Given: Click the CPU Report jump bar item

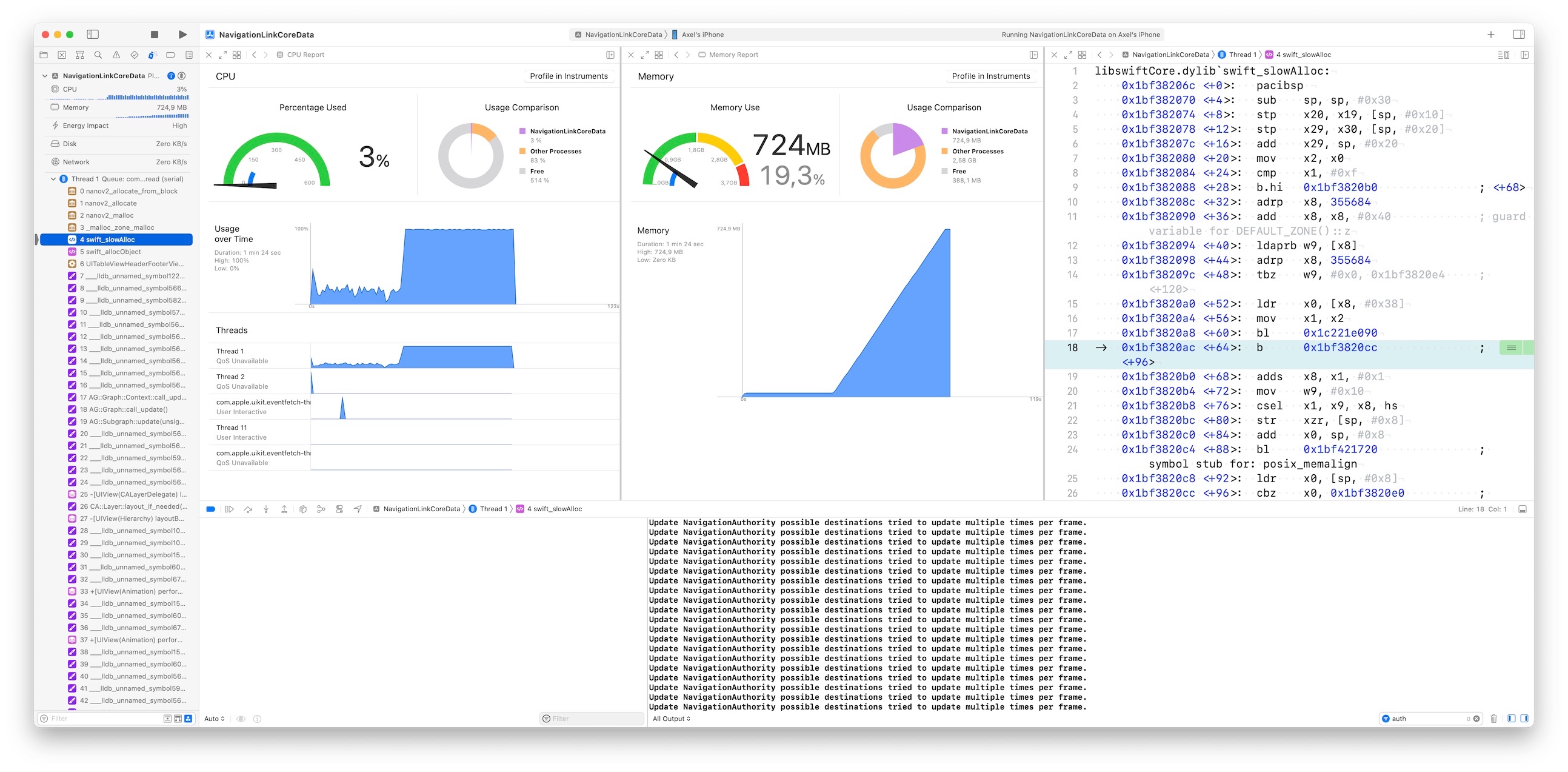Looking at the screenshot, I should click(301, 55).
